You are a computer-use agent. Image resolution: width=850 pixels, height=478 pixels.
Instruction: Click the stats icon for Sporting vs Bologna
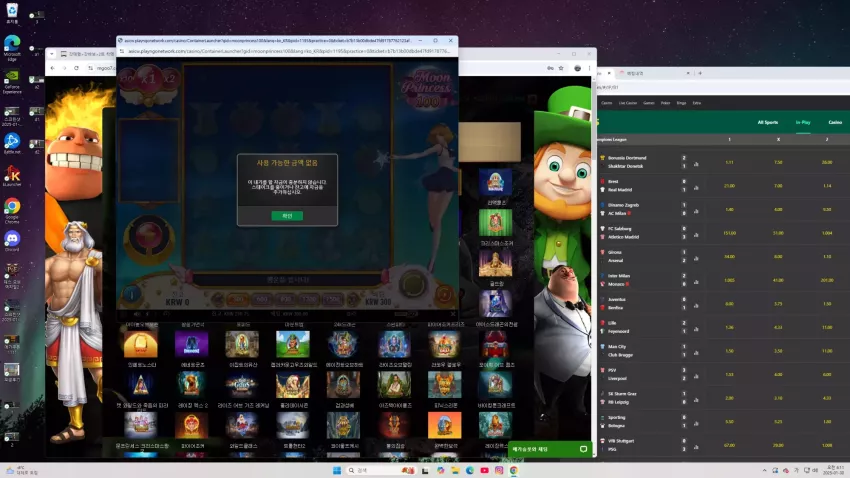(x=696, y=423)
